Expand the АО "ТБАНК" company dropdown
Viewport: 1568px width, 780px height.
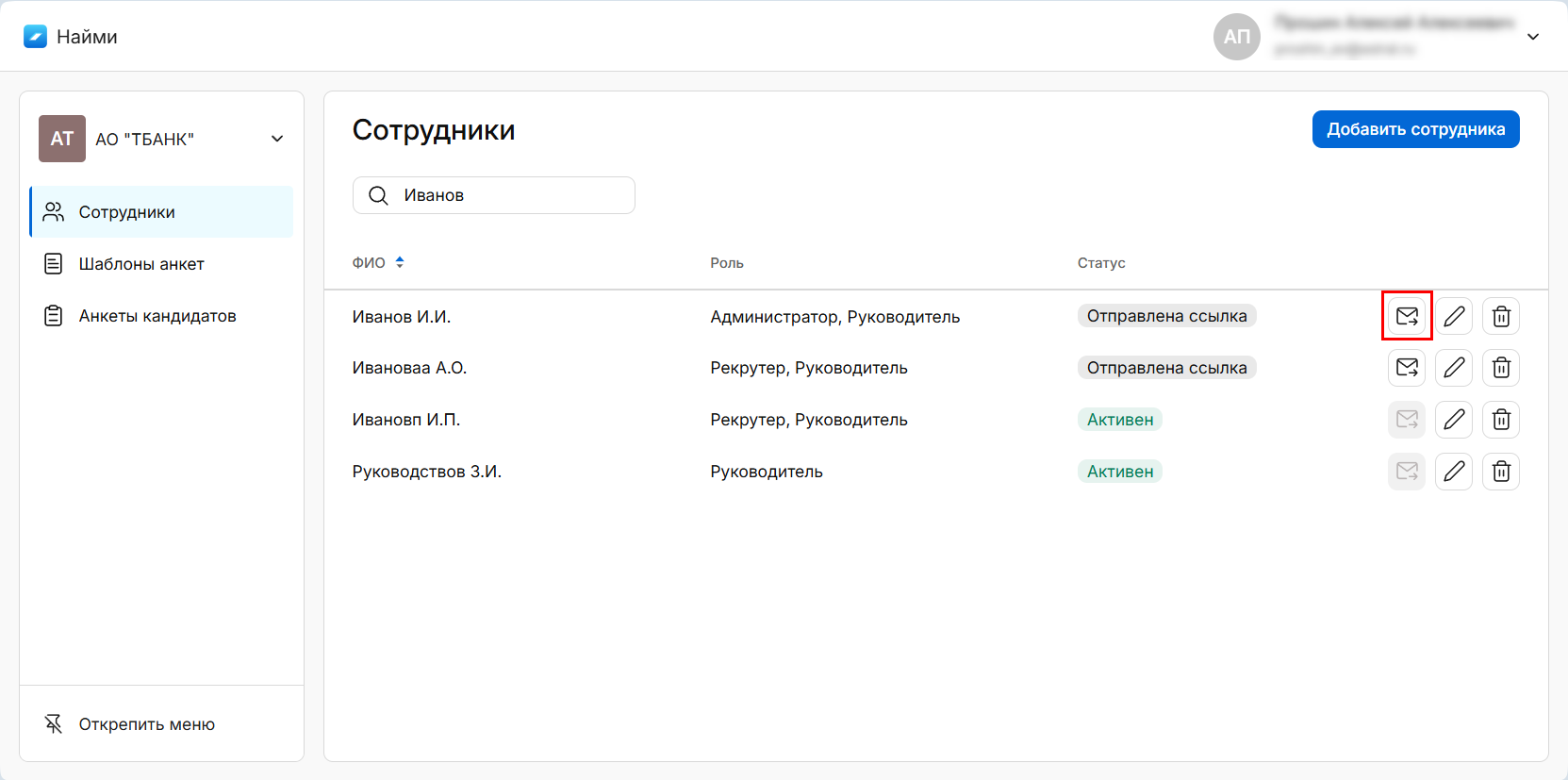coord(277,139)
